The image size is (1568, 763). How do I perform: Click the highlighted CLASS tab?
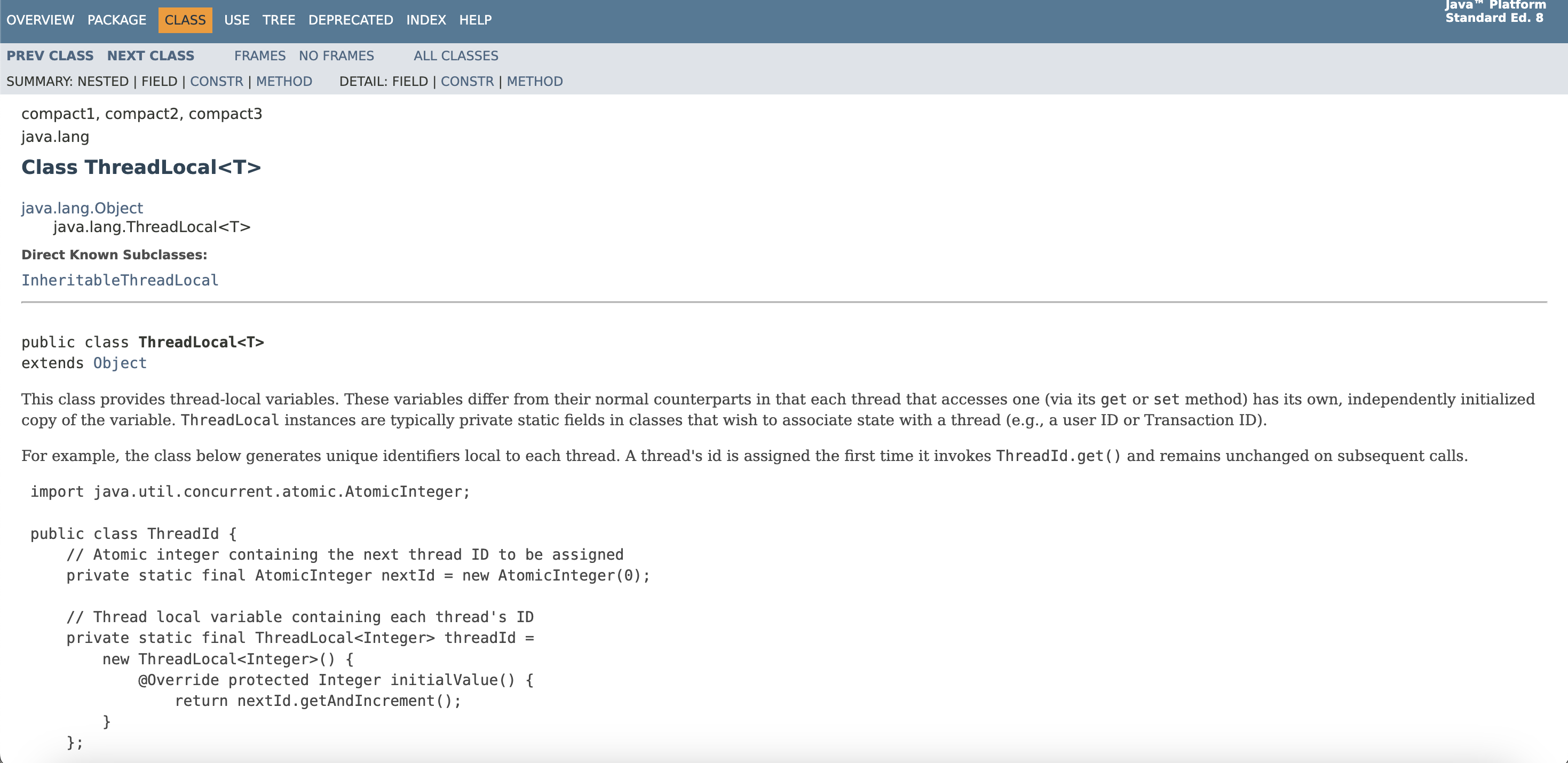(185, 20)
